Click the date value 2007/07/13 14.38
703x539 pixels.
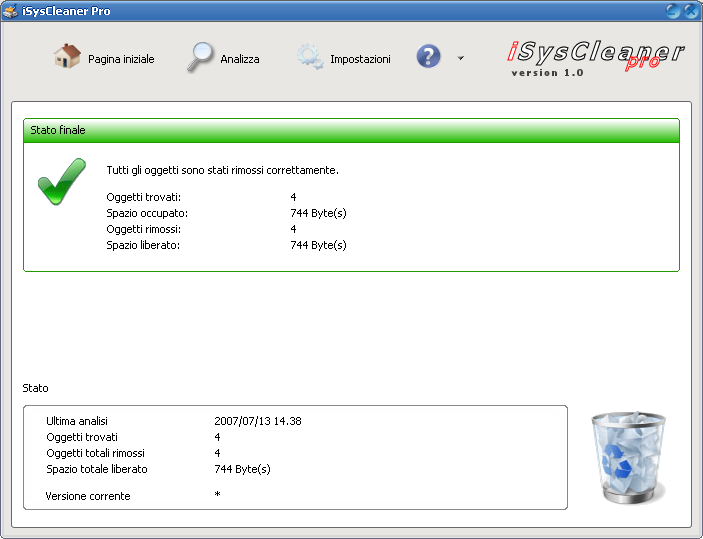tap(258, 421)
